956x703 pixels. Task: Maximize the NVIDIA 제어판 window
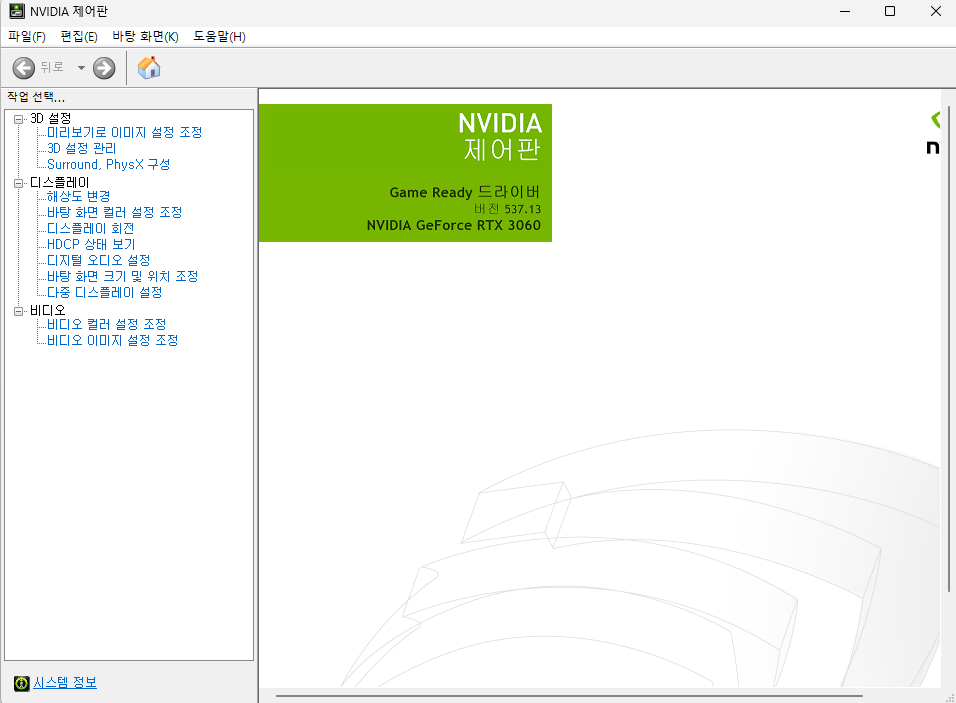pyautogui.click(x=890, y=12)
